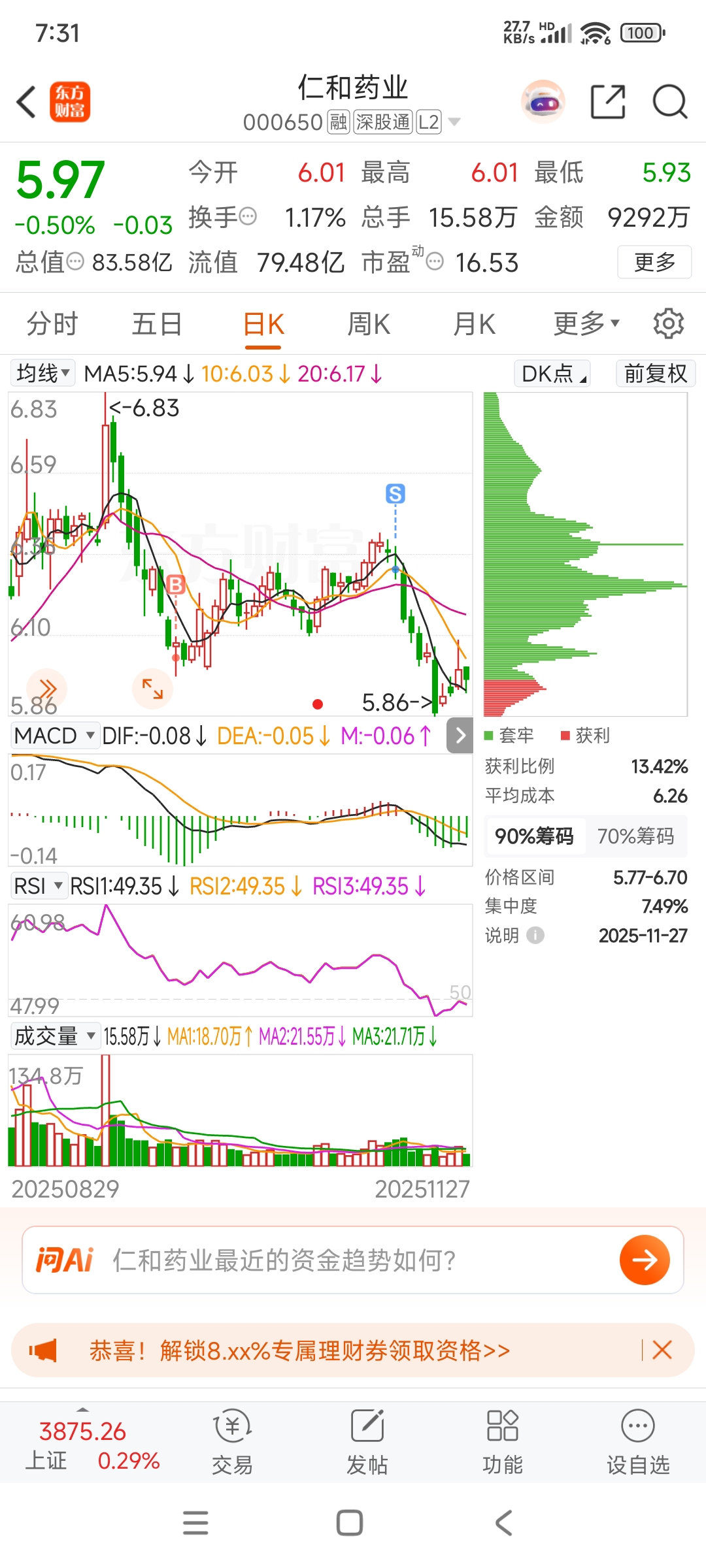Select the 日K tab
706x1568 pixels.
pyautogui.click(x=263, y=323)
